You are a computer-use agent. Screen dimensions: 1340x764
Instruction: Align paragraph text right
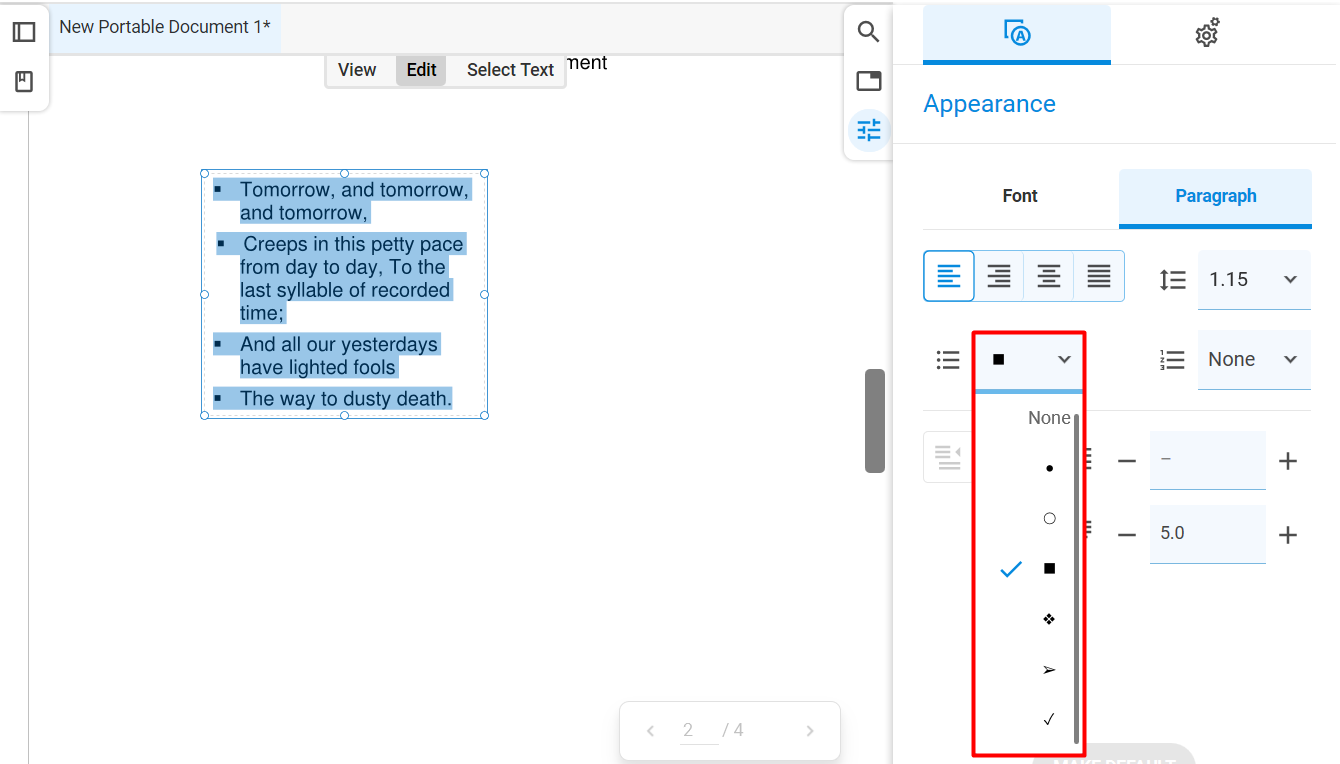pyautogui.click(x=999, y=276)
